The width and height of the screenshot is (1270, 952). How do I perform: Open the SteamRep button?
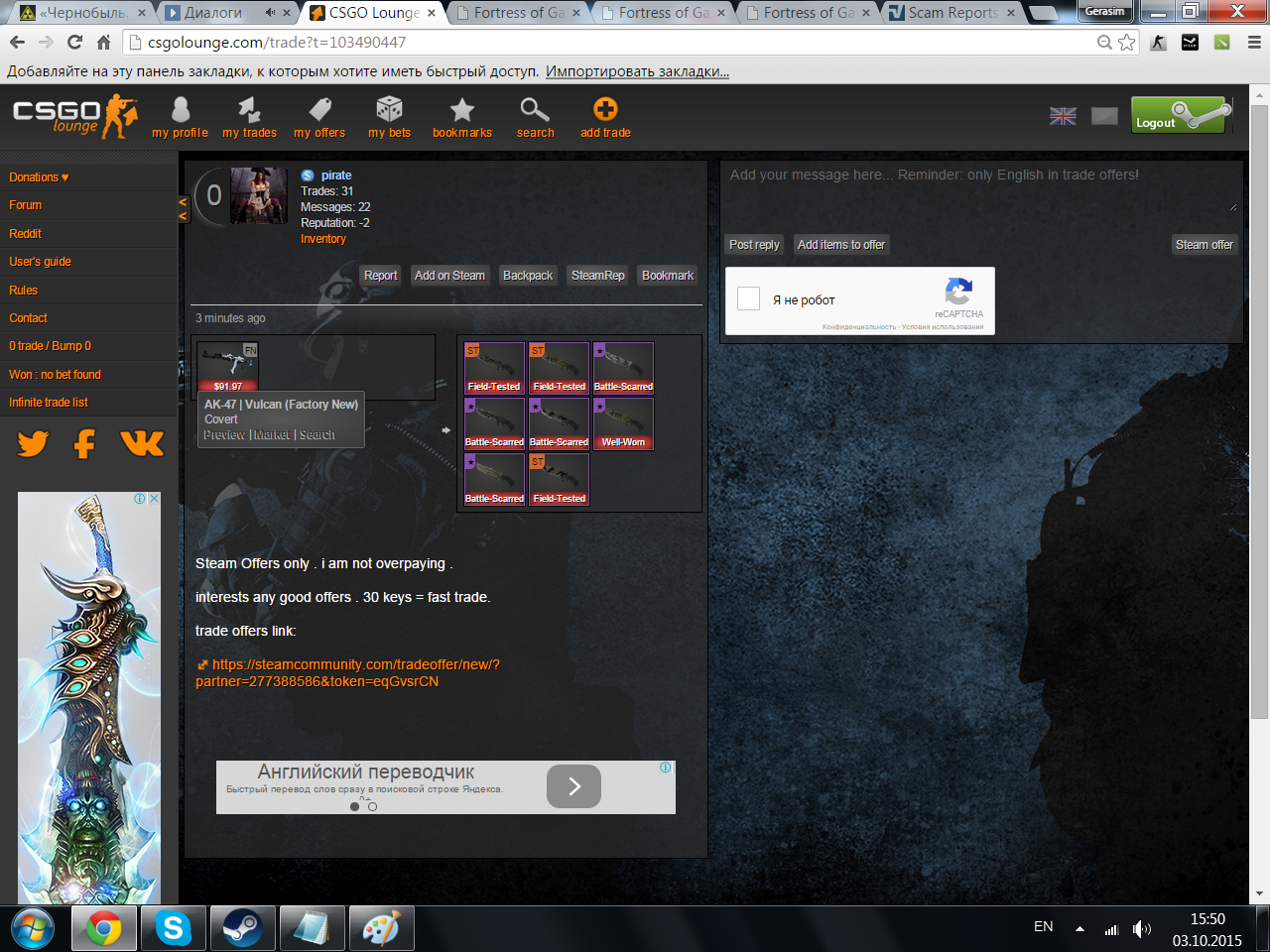(598, 276)
